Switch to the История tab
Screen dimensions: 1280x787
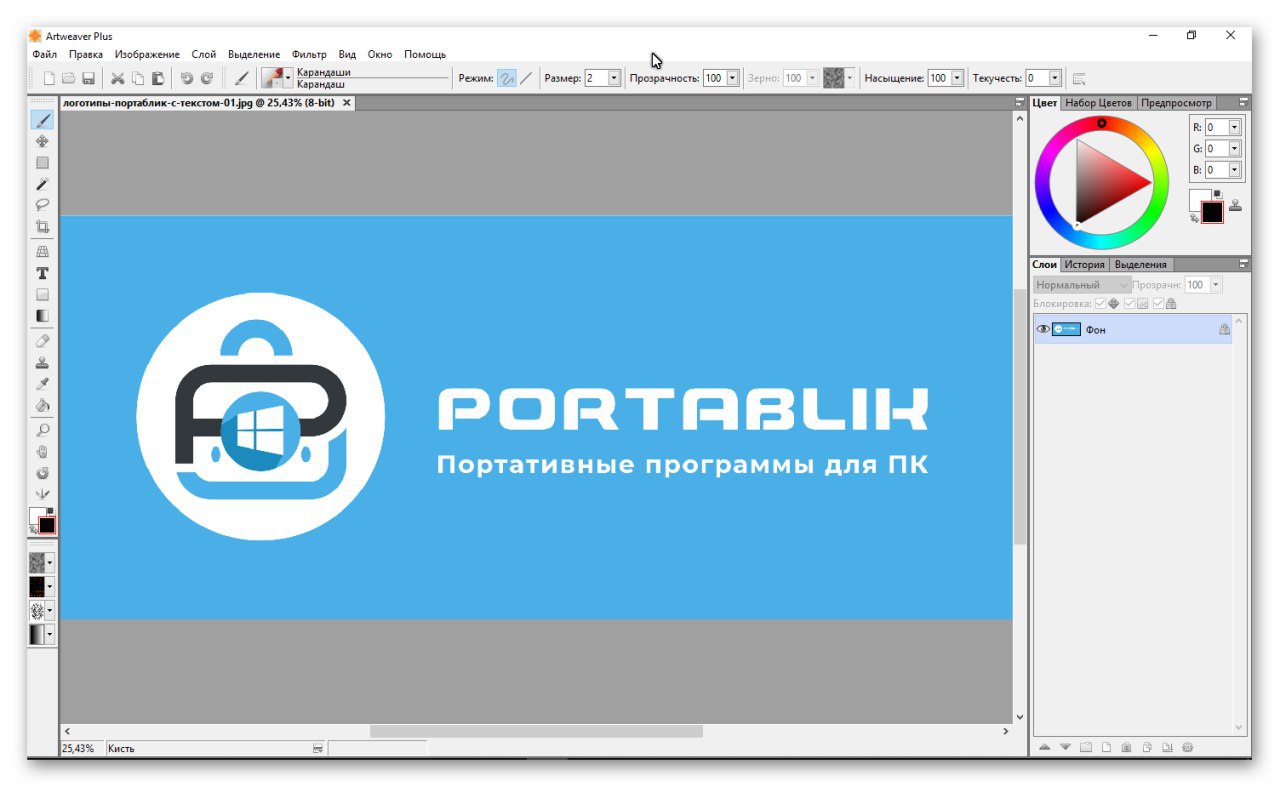tap(1084, 265)
